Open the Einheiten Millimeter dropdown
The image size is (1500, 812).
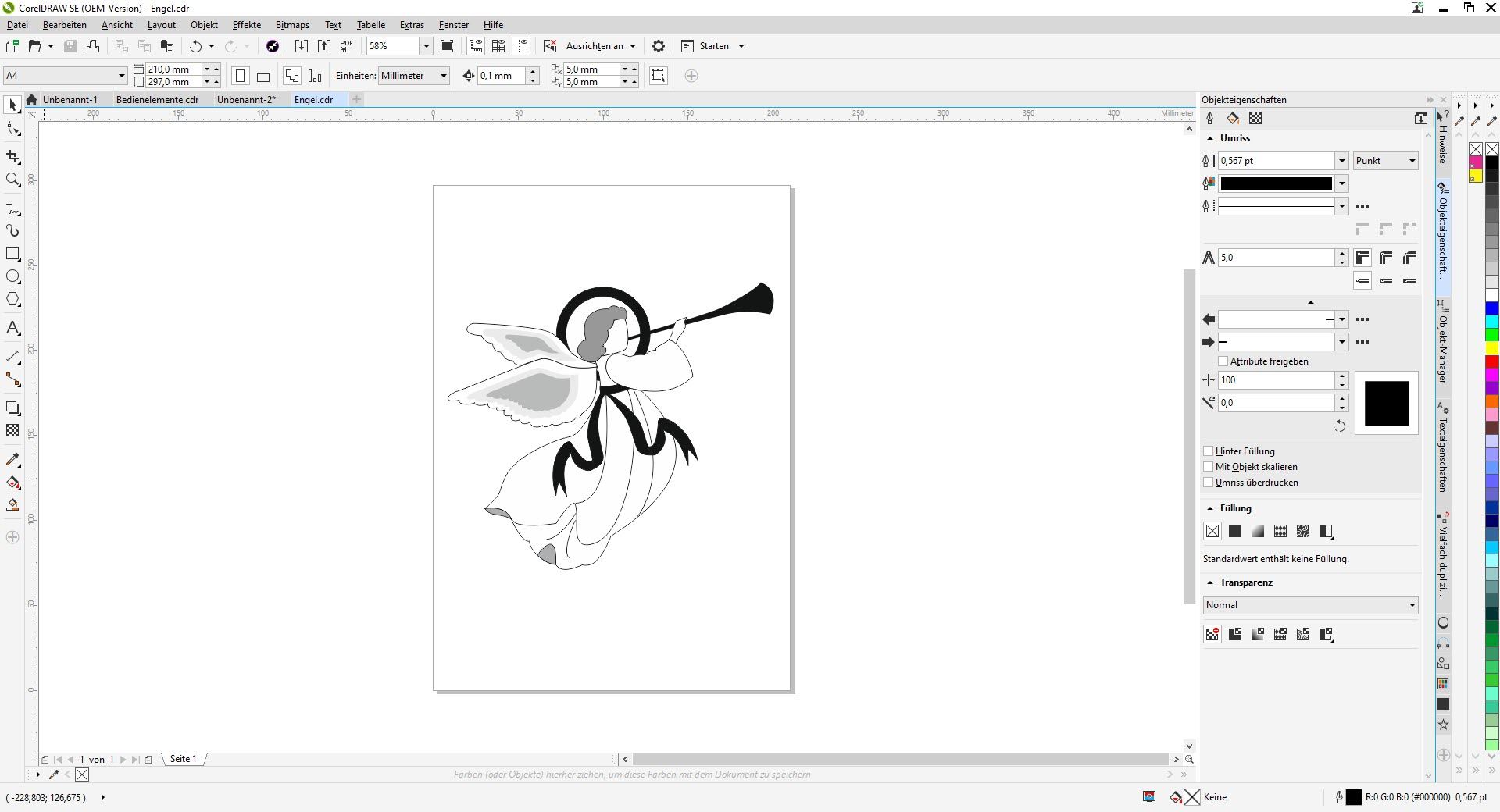(413, 76)
